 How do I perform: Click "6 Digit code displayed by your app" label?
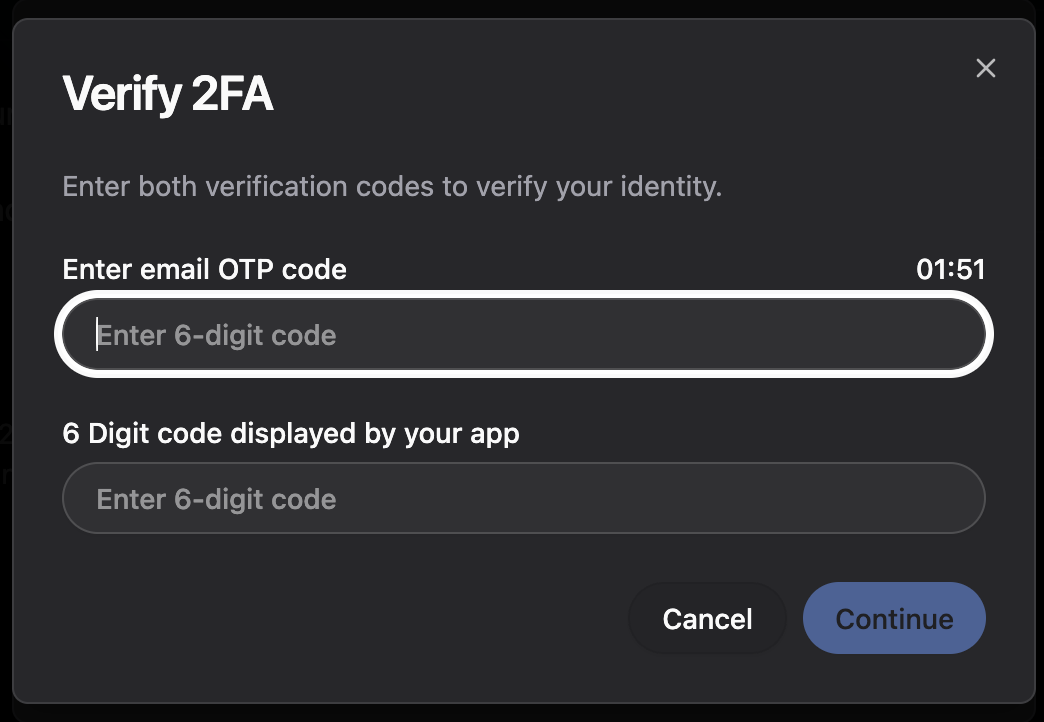[291, 433]
